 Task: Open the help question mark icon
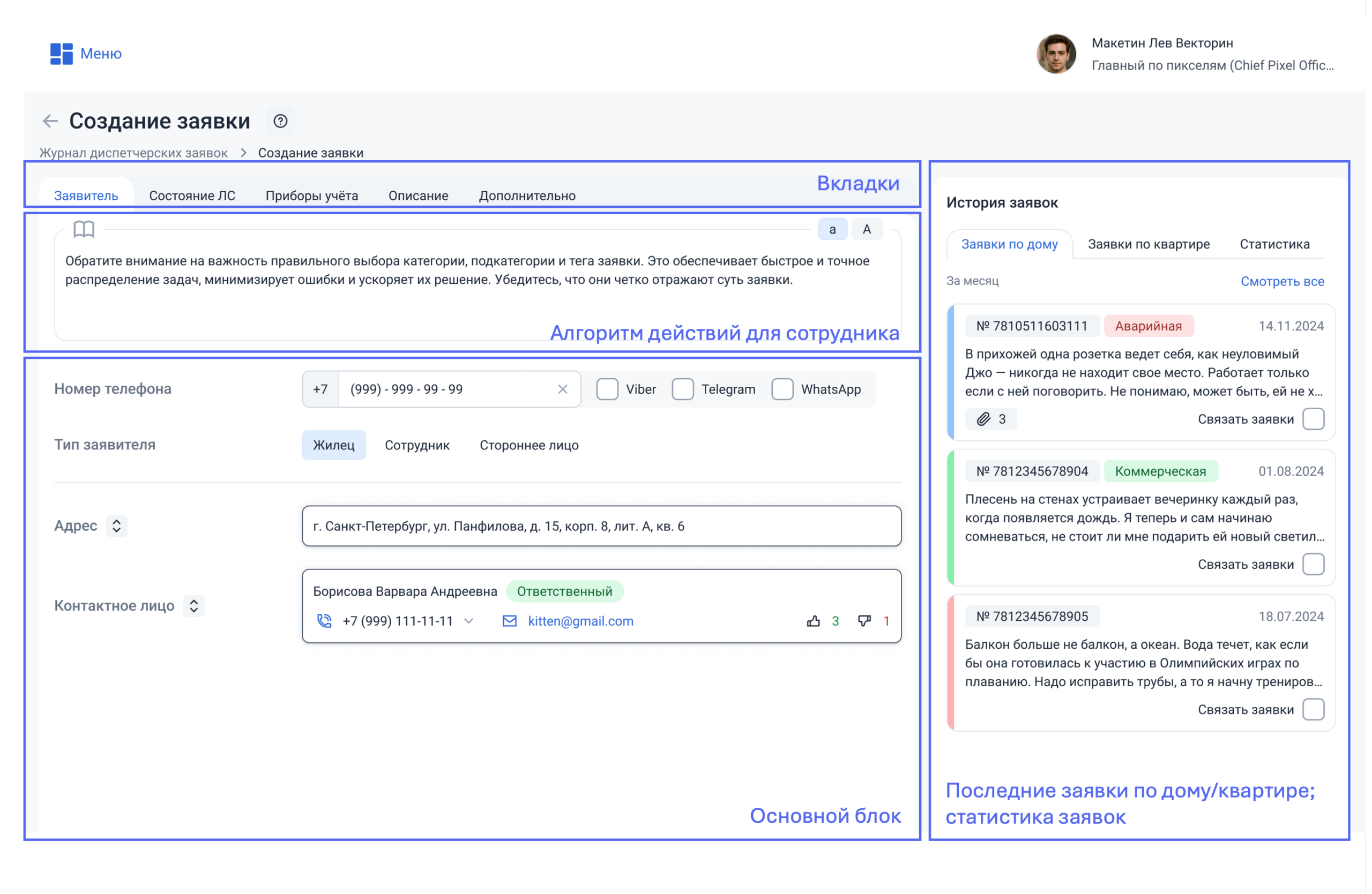(x=281, y=121)
